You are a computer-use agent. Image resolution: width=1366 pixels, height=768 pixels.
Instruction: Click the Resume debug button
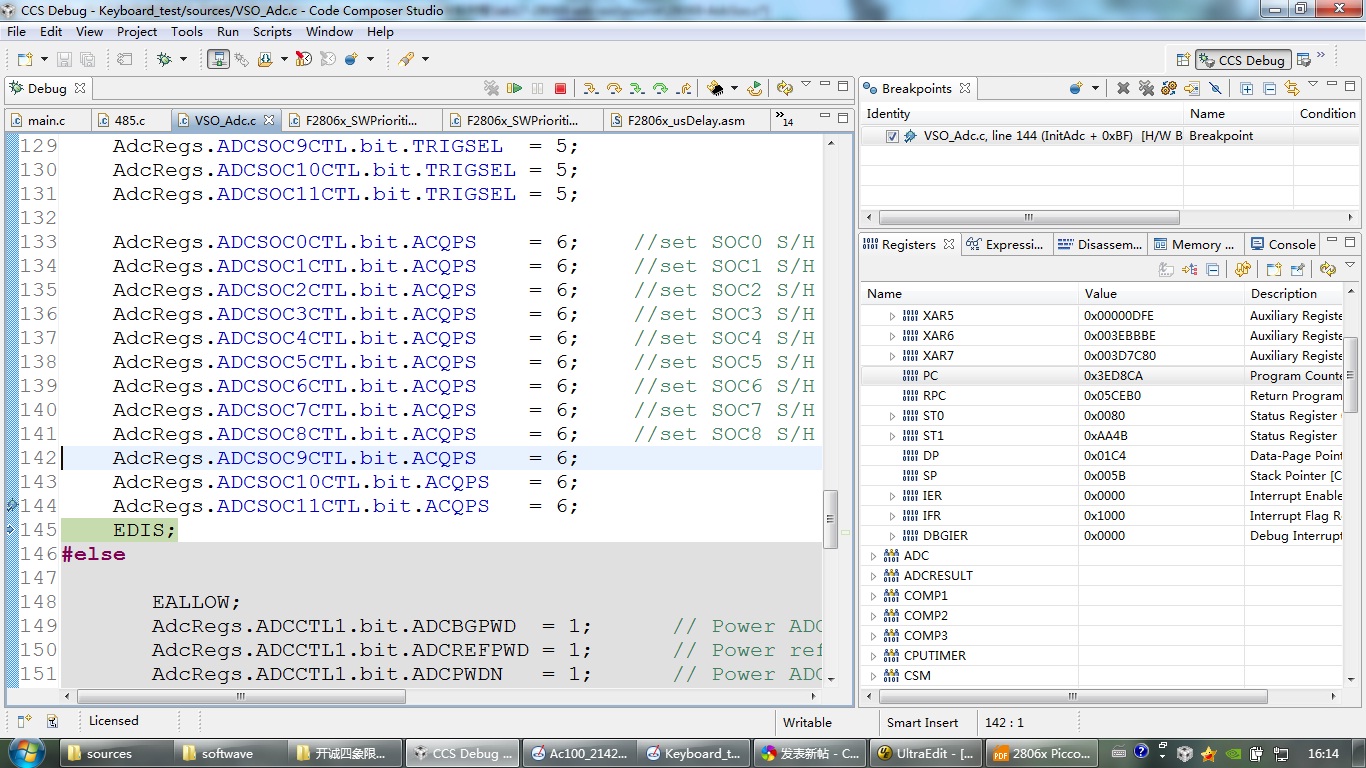[x=514, y=88]
